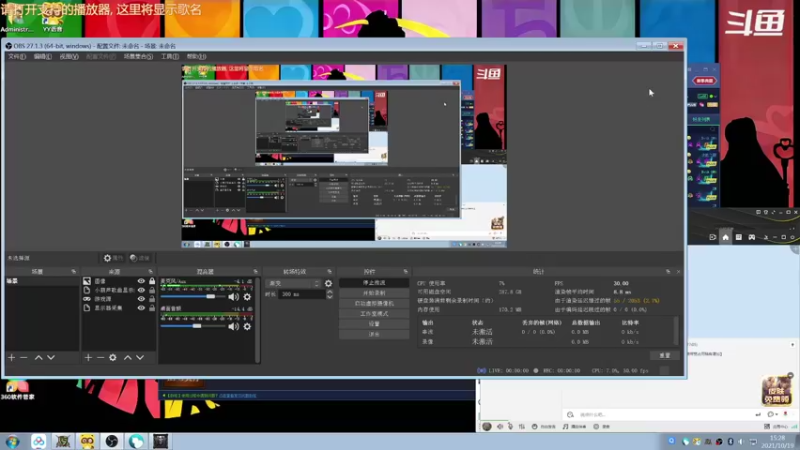Image resolution: width=800 pixels, height=450 pixels.
Task: Open 桌面音频 audio settings gear
Action: [x=247, y=326]
